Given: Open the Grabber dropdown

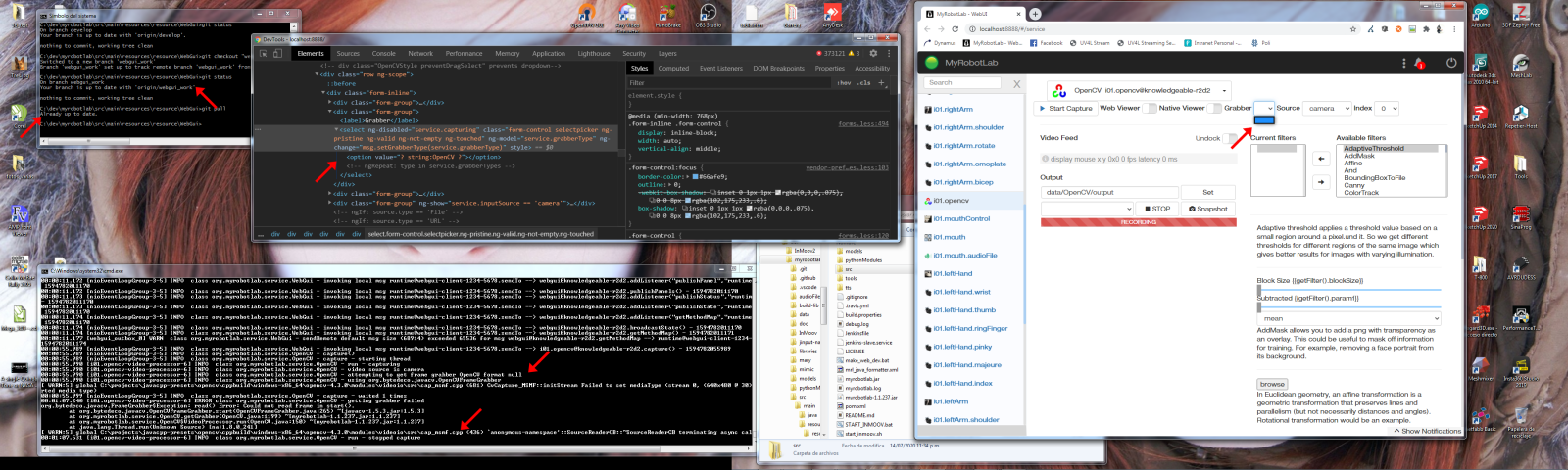Looking at the screenshot, I should (x=1264, y=108).
